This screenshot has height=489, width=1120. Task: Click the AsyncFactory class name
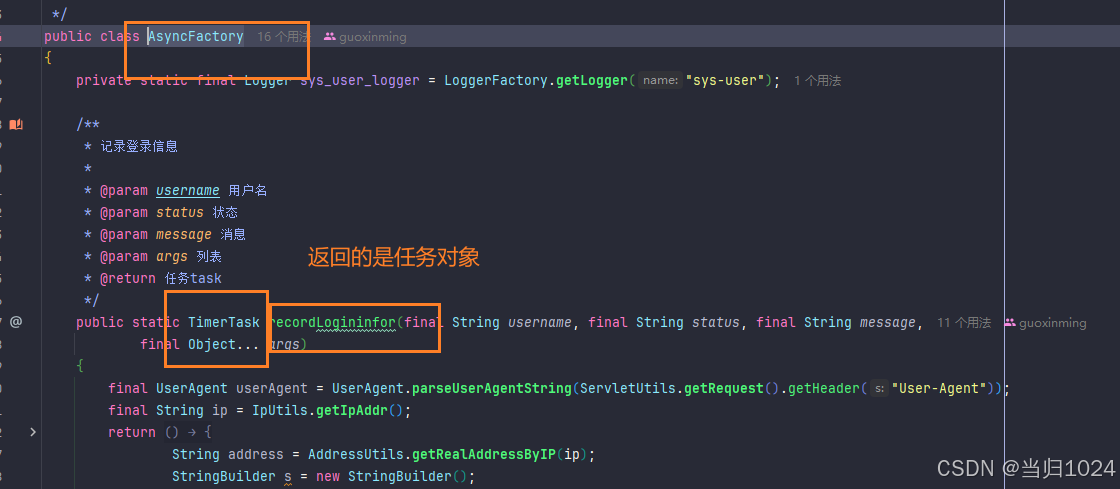coord(196,36)
